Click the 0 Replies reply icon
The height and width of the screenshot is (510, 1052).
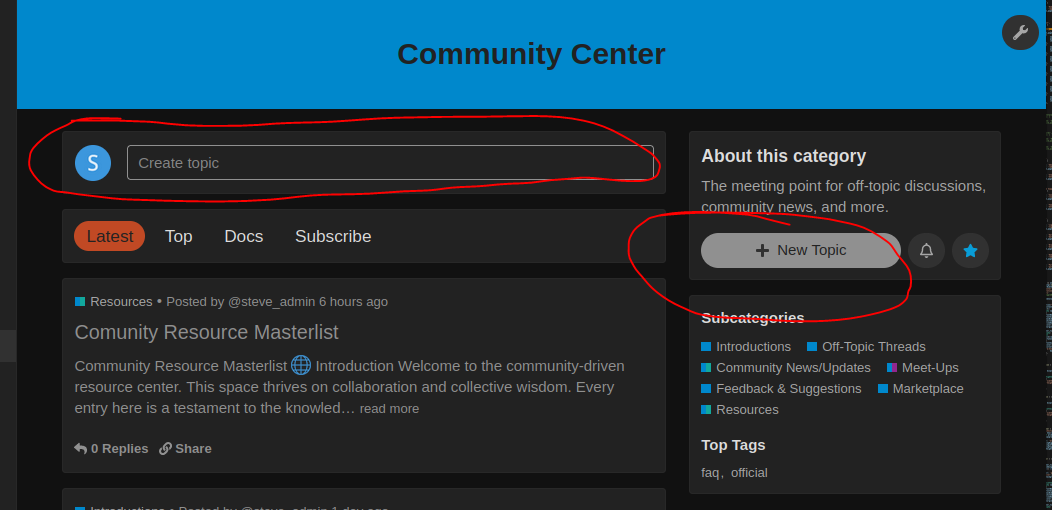click(81, 448)
